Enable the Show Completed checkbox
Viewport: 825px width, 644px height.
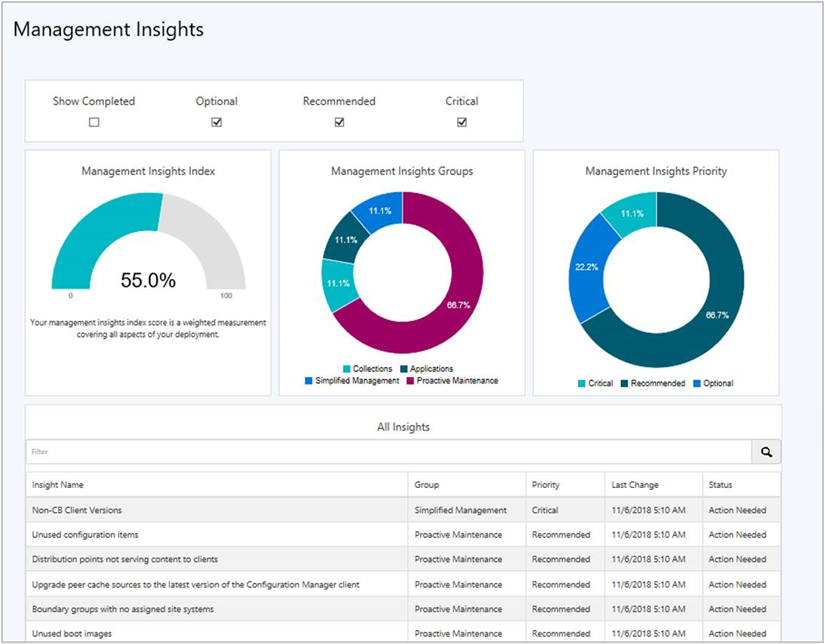pyautogui.click(x=94, y=122)
